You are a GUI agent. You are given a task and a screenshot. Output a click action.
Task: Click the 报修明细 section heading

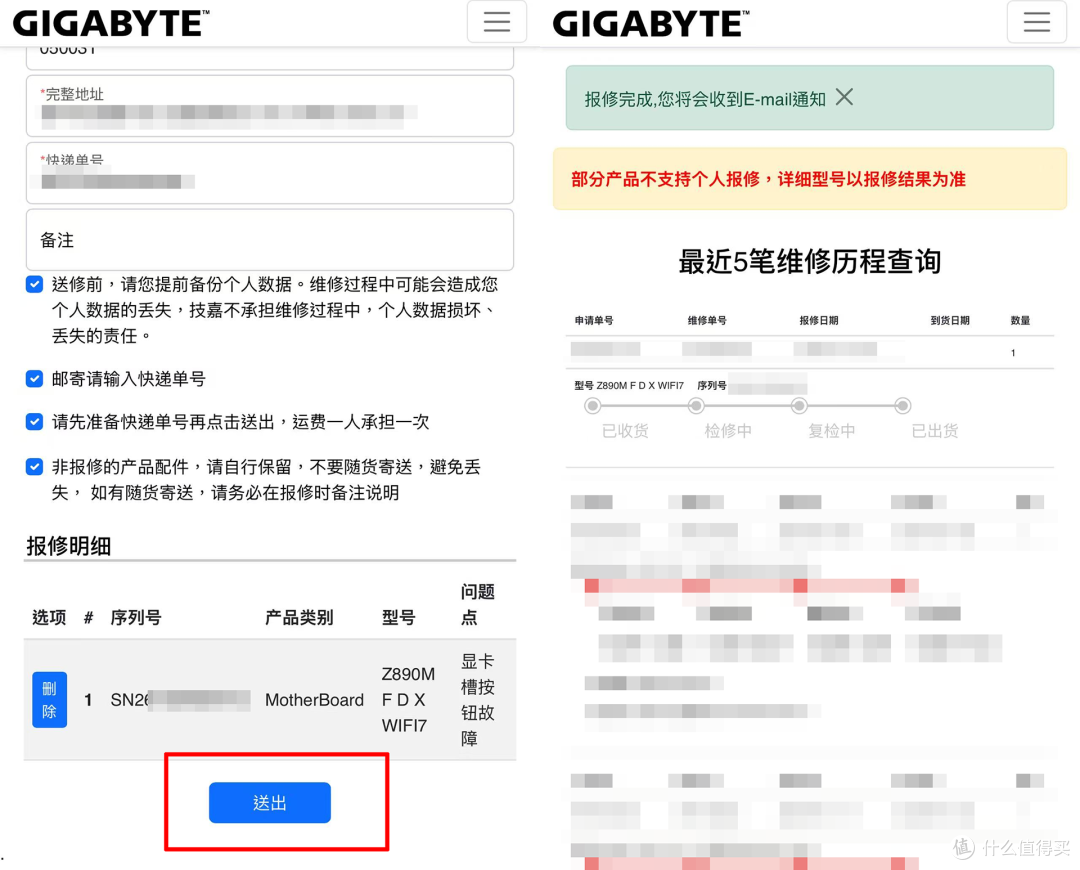click(x=68, y=546)
